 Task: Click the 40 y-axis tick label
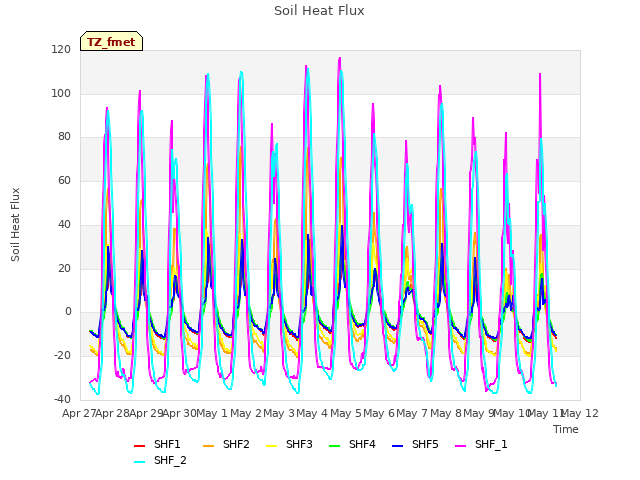coord(64,224)
